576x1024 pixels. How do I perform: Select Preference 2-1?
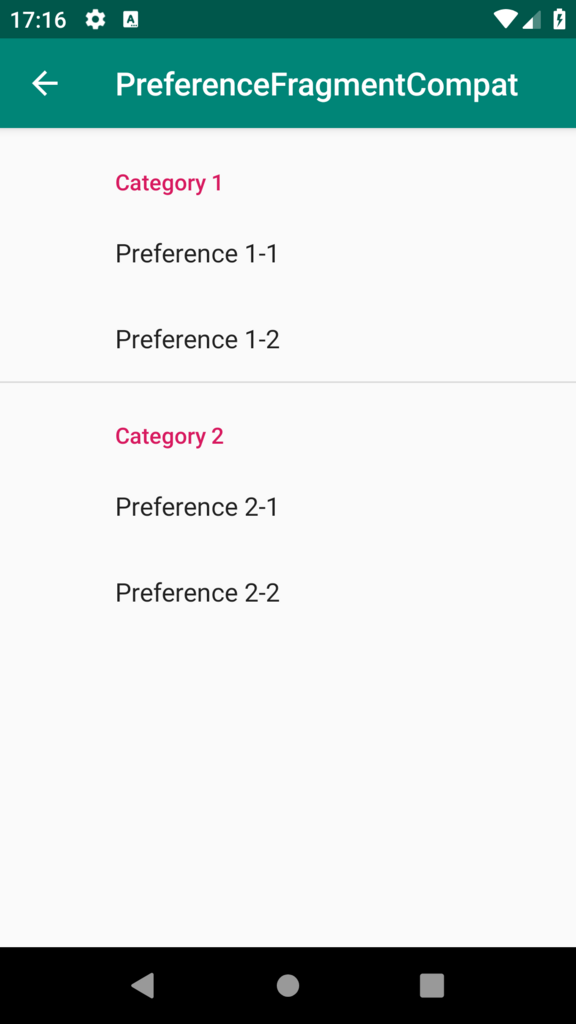(x=196, y=506)
